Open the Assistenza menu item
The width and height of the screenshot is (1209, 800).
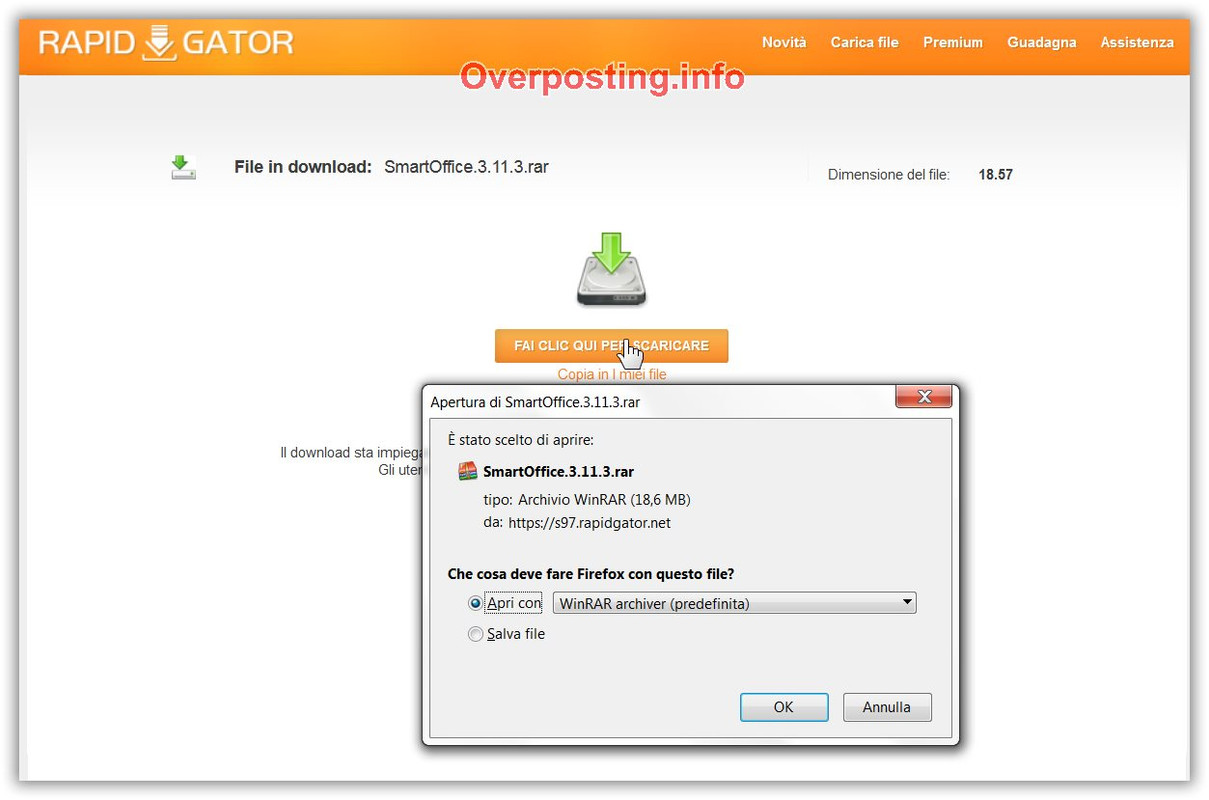pyautogui.click(x=1137, y=42)
